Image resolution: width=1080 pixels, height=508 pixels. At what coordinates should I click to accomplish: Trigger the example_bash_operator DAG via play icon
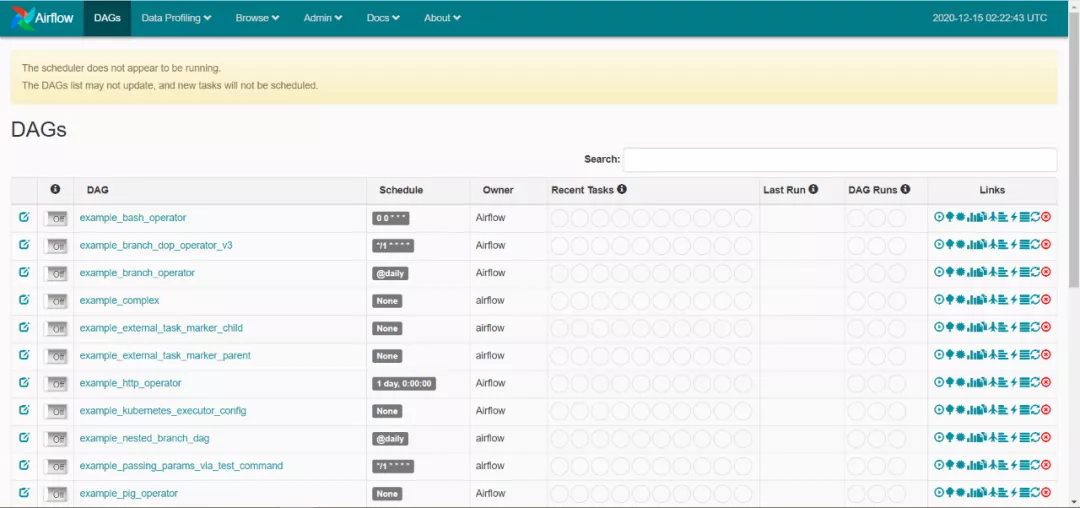pyautogui.click(x=939, y=217)
